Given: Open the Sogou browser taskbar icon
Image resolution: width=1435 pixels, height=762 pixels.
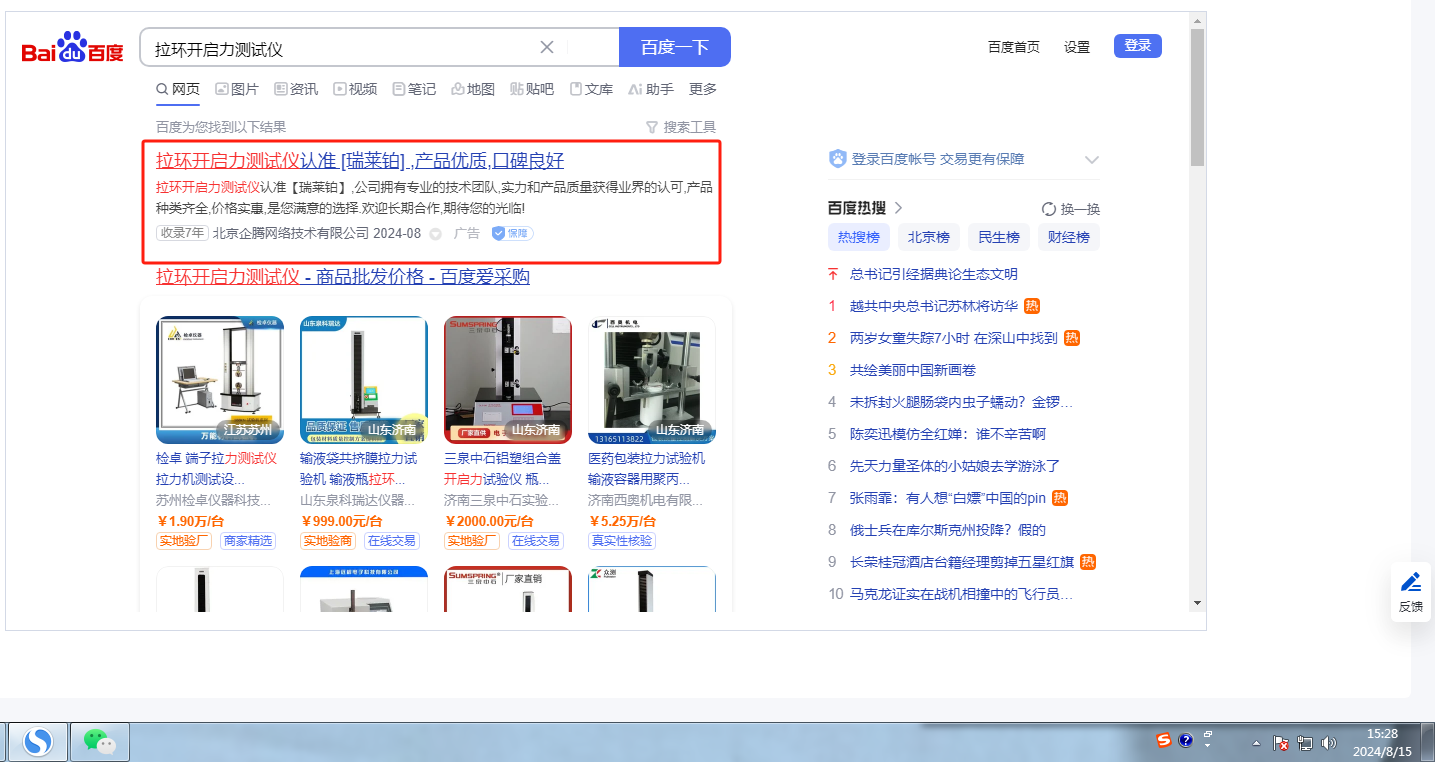Looking at the screenshot, I should pos(39,741).
